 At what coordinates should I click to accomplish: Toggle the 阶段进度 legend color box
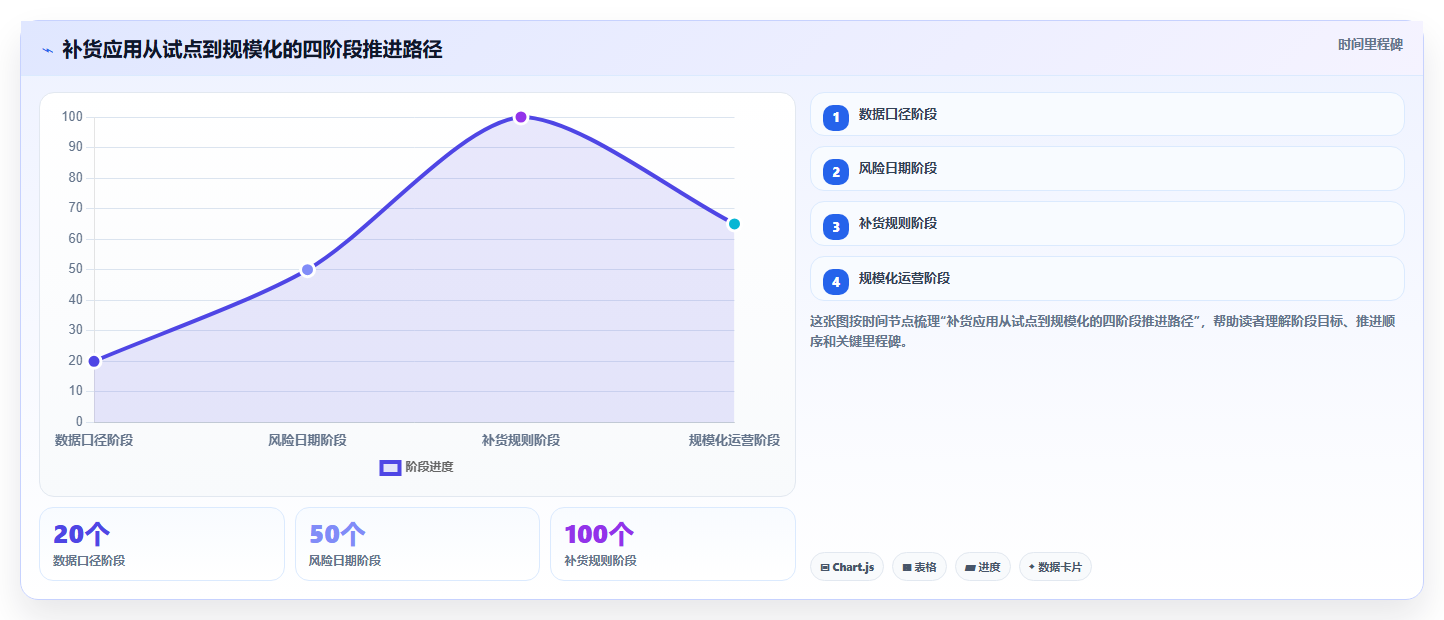390,467
